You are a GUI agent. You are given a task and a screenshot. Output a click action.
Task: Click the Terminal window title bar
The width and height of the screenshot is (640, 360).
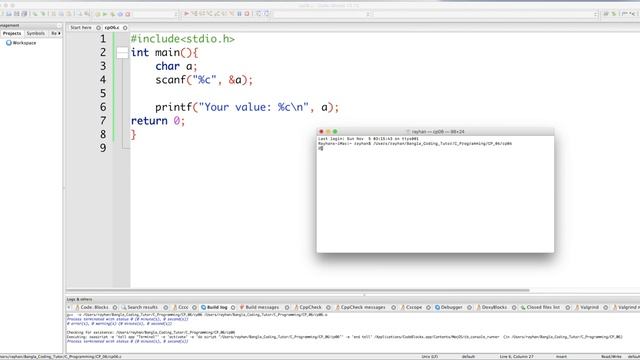tap(435, 131)
